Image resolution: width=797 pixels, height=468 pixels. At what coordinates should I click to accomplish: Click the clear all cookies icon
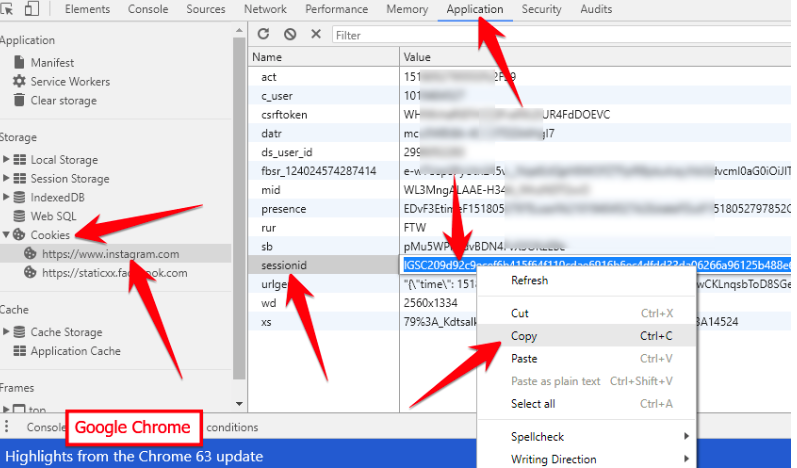289,34
